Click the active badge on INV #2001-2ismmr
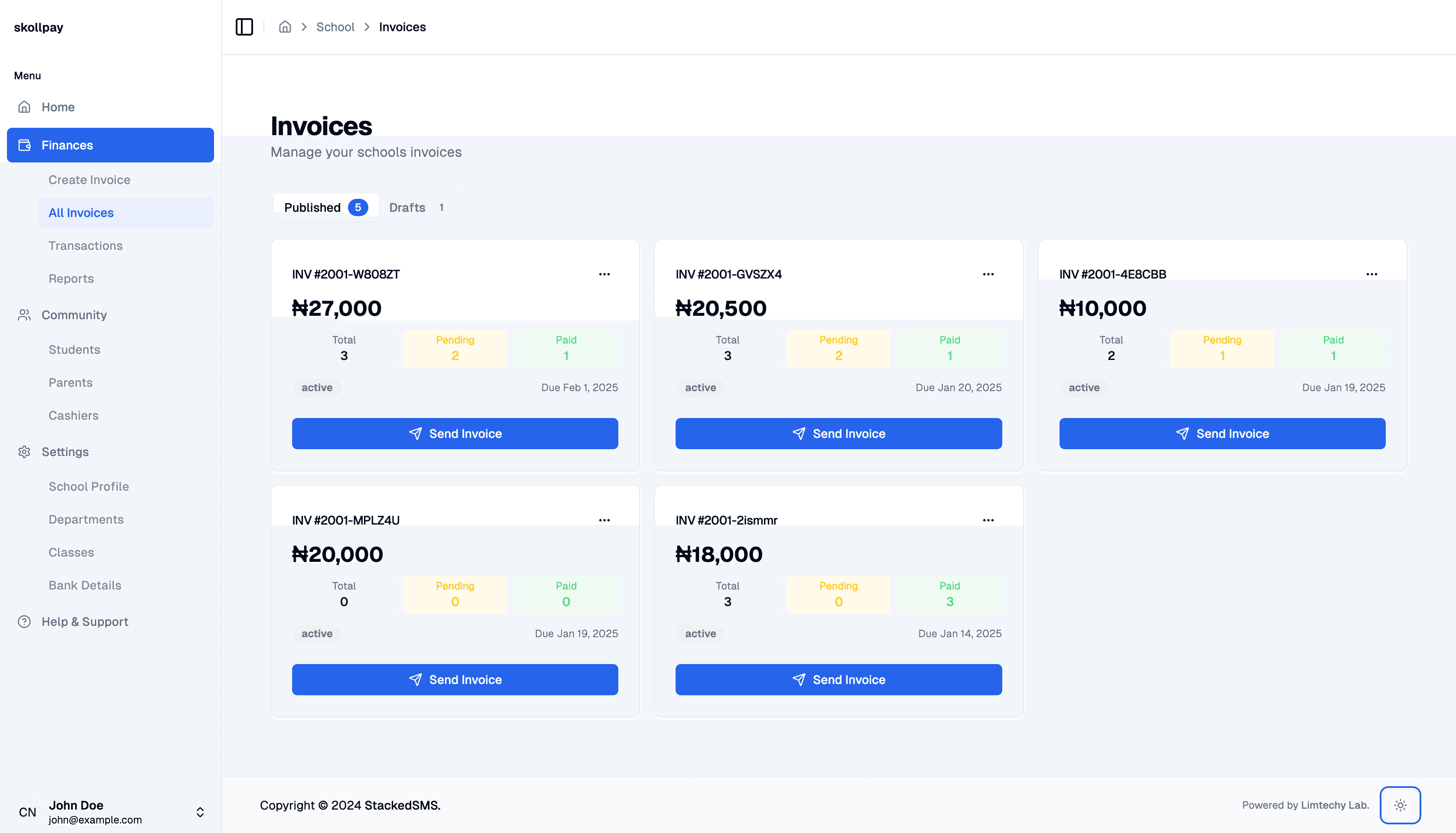The image size is (1456, 833). pyautogui.click(x=701, y=634)
